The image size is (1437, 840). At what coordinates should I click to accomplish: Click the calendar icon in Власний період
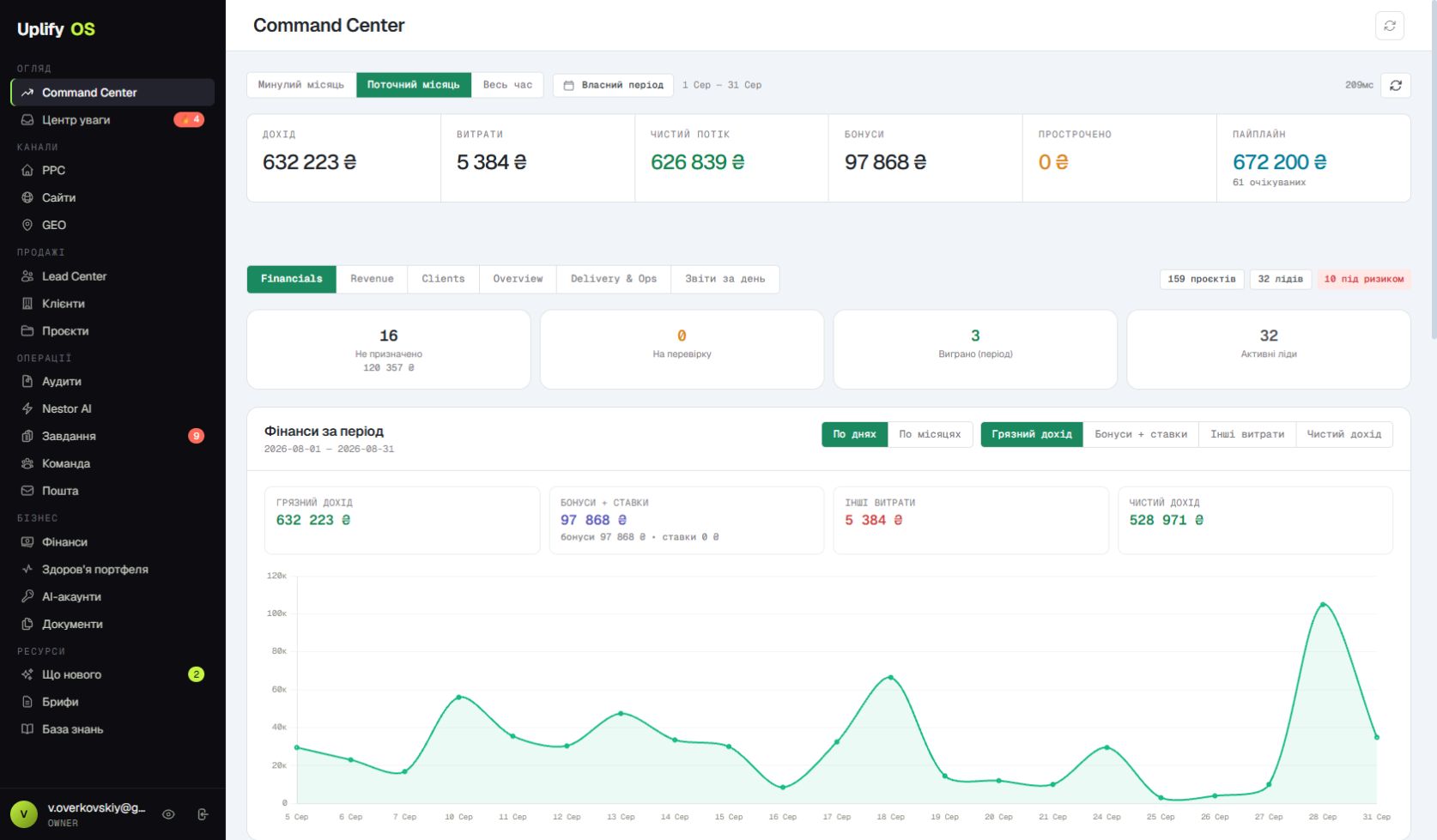(568, 86)
